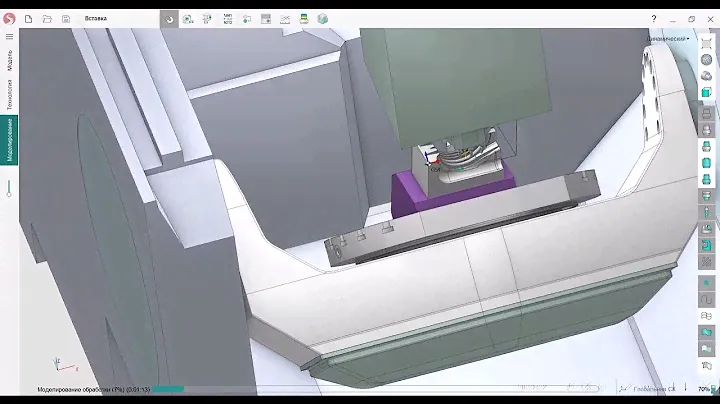Open the Help question mark button
The image size is (720, 404).
pyautogui.click(x=654, y=18)
